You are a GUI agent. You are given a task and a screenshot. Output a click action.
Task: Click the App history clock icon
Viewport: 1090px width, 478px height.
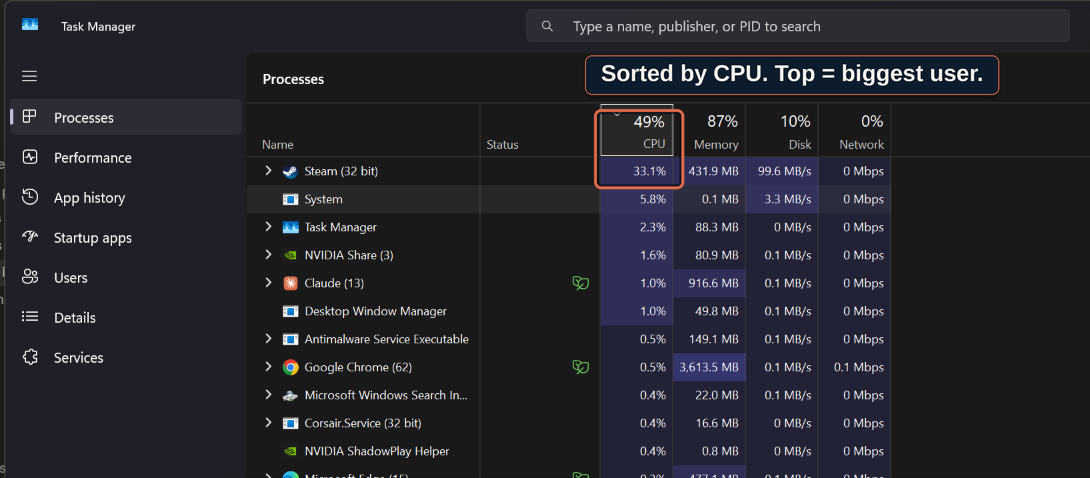[x=29, y=197]
